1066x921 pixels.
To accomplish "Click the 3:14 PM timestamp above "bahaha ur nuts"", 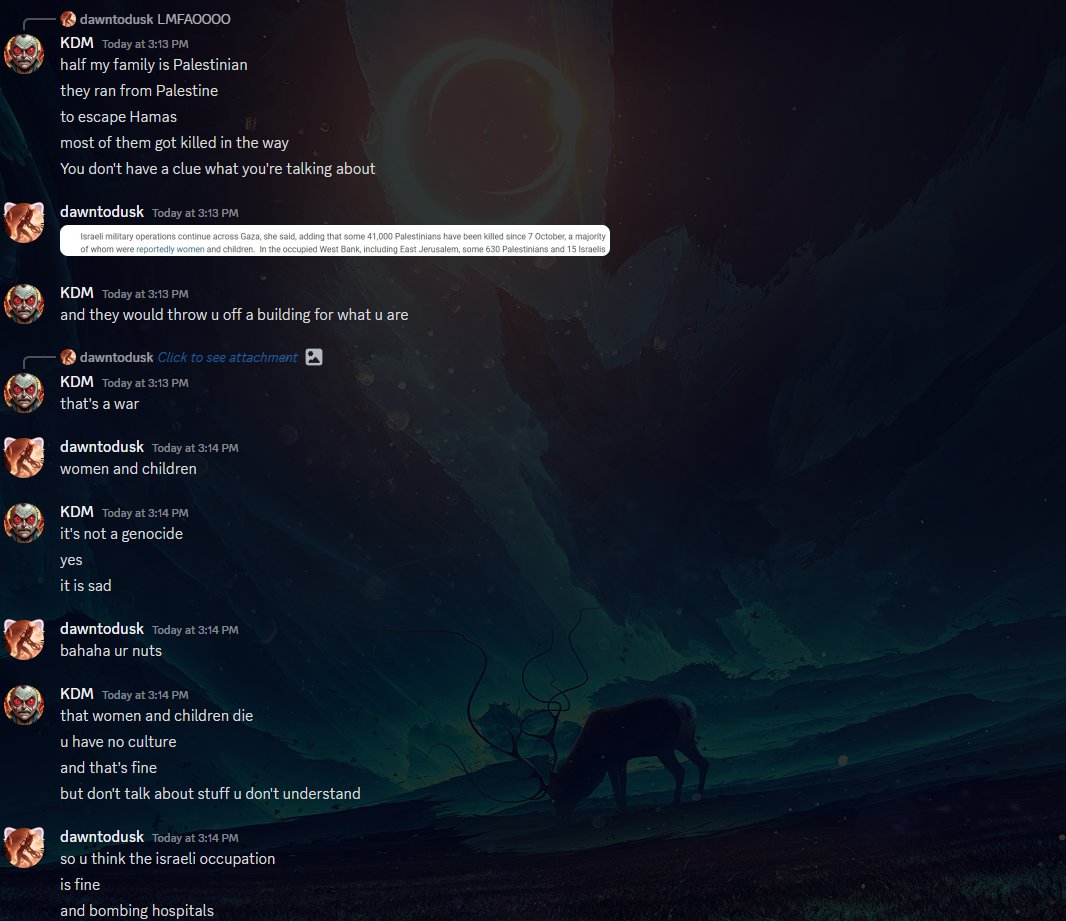I will (195, 630).
